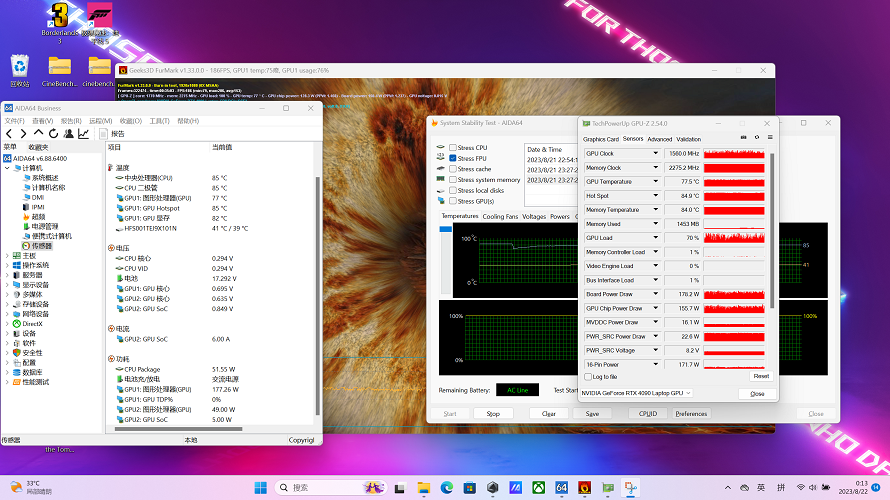Viewport: 890px width, 500px height.
Task: Click Stop button in Stability Test
Action: tap(493, 414)
